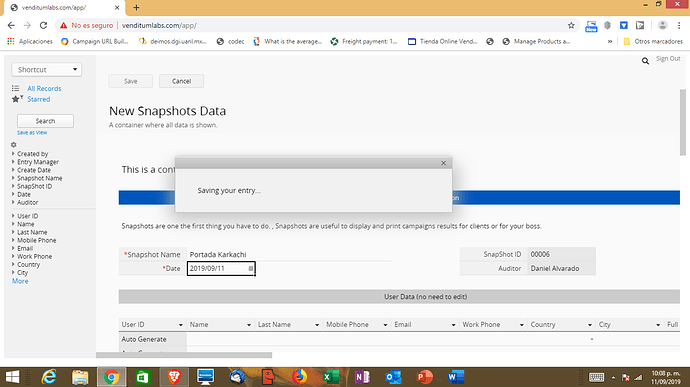This screenshot has height=387, width=690.
Task: Open Outlook from the taskbar
Action: click(x=393, y=377)
